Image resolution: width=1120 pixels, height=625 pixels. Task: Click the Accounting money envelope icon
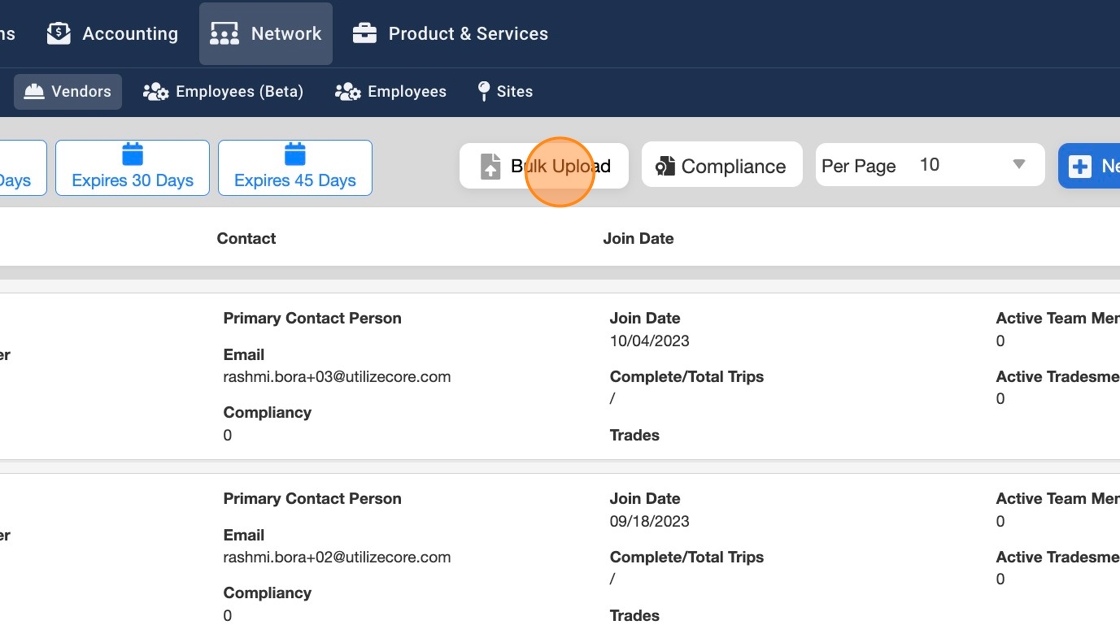[59, 33]
